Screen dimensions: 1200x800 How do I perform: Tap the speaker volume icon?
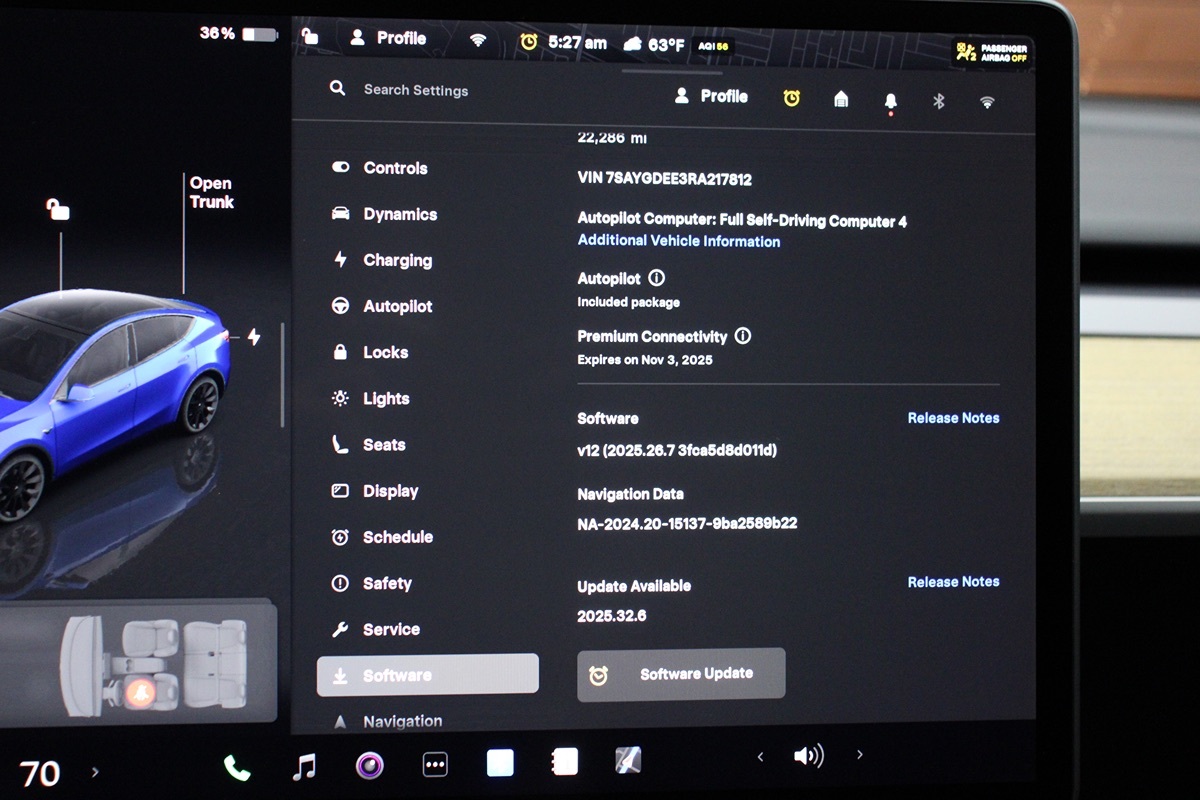point(808,756)
